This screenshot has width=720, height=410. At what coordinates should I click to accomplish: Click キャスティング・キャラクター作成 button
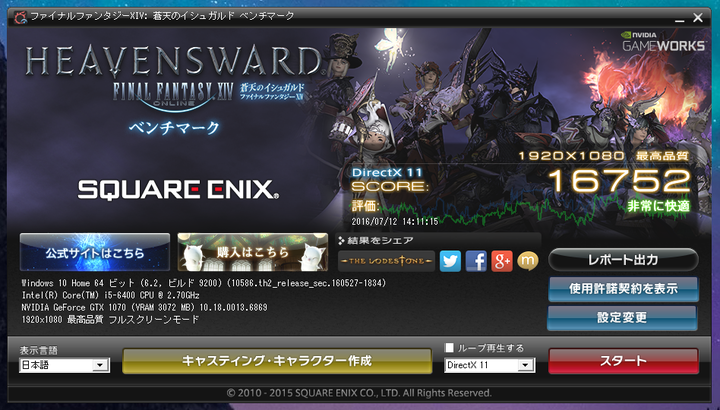(x=277, y=361)
